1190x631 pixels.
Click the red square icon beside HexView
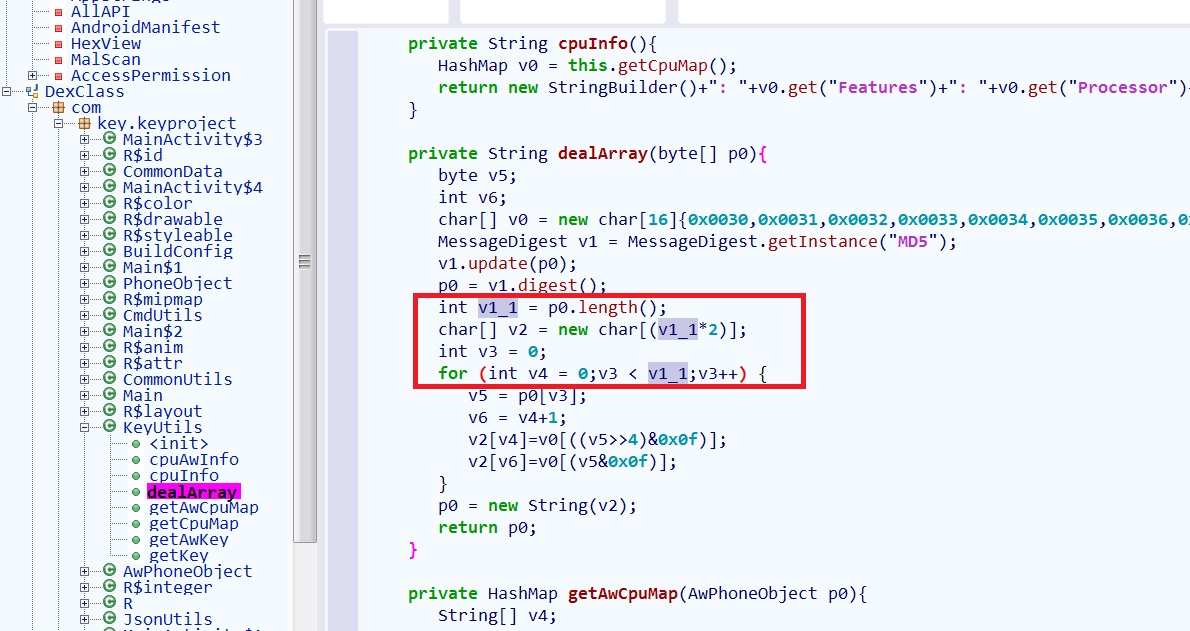[x=58, y=43]
